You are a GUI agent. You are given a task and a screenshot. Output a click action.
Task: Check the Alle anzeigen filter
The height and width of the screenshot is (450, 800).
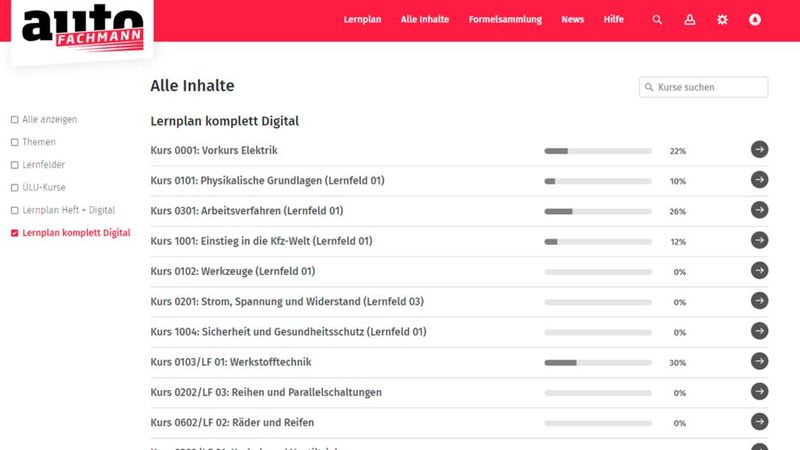14,119
